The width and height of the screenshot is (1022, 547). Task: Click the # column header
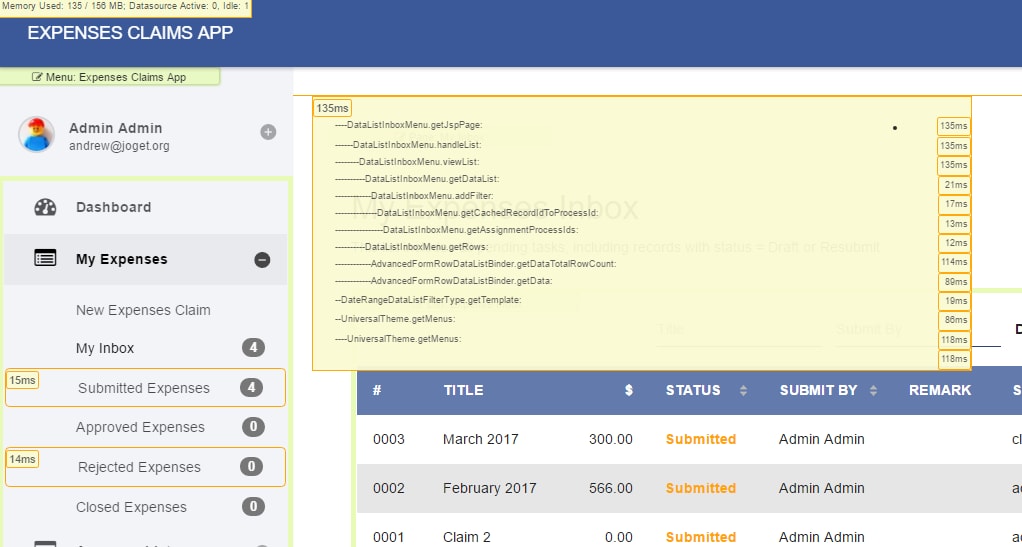point(377,391)
